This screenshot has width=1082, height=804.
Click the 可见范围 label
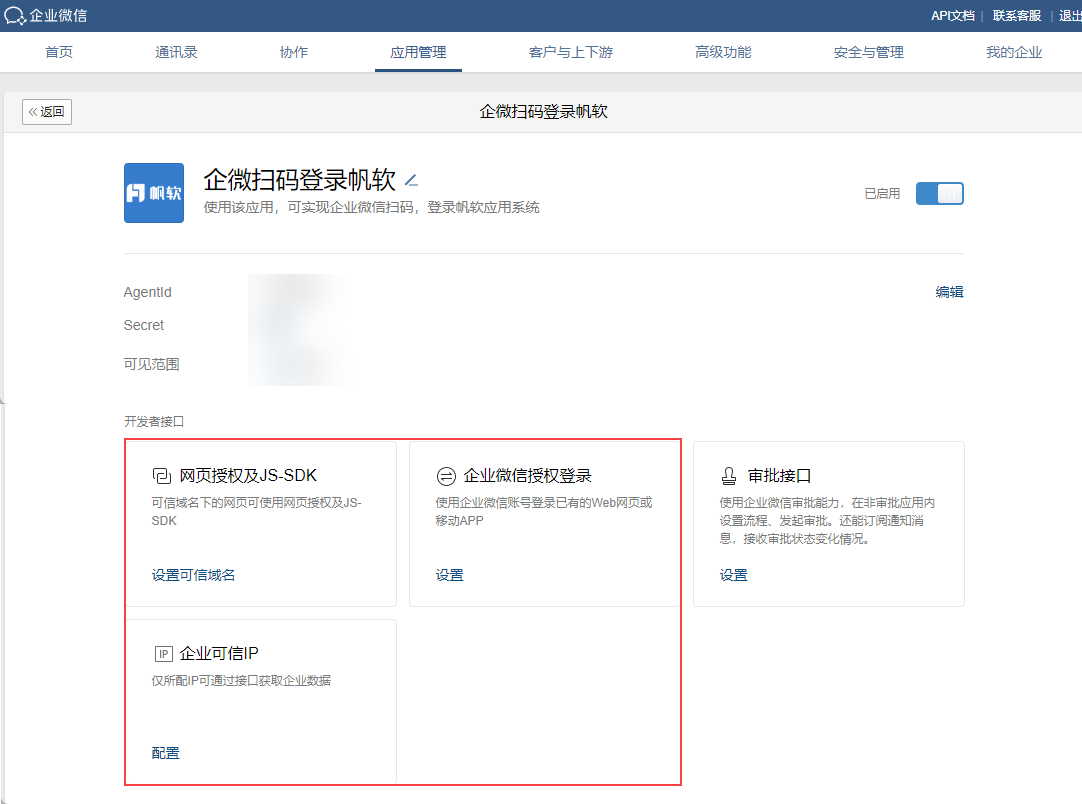[x=151, y=364]
